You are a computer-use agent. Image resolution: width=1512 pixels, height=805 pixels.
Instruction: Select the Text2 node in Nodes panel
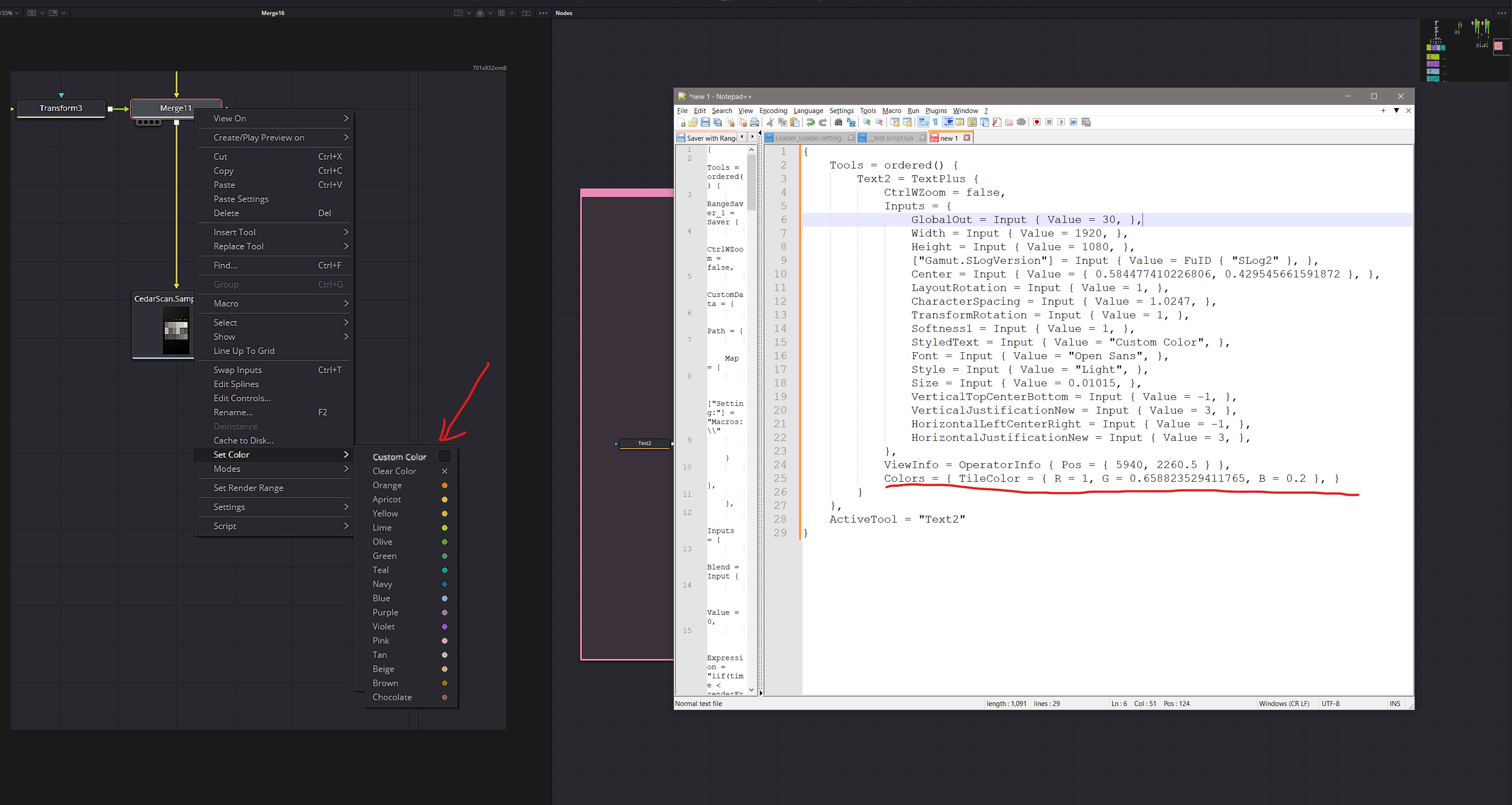pos(645,443)
